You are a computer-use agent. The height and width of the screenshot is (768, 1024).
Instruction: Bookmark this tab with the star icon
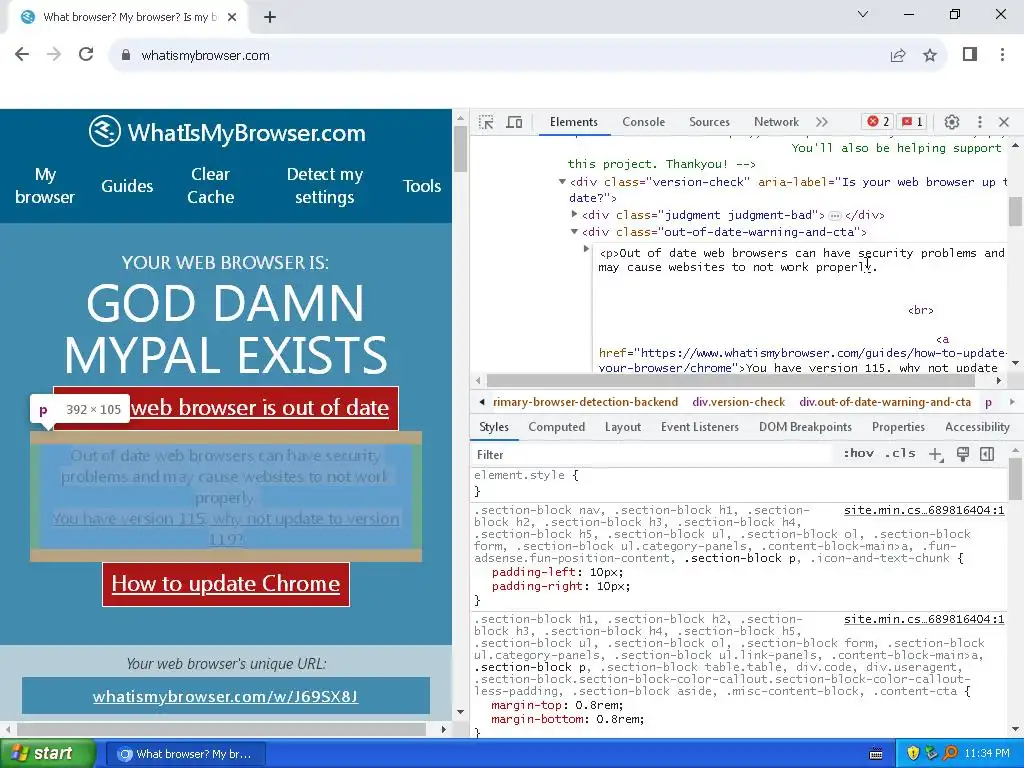[930, 56]
